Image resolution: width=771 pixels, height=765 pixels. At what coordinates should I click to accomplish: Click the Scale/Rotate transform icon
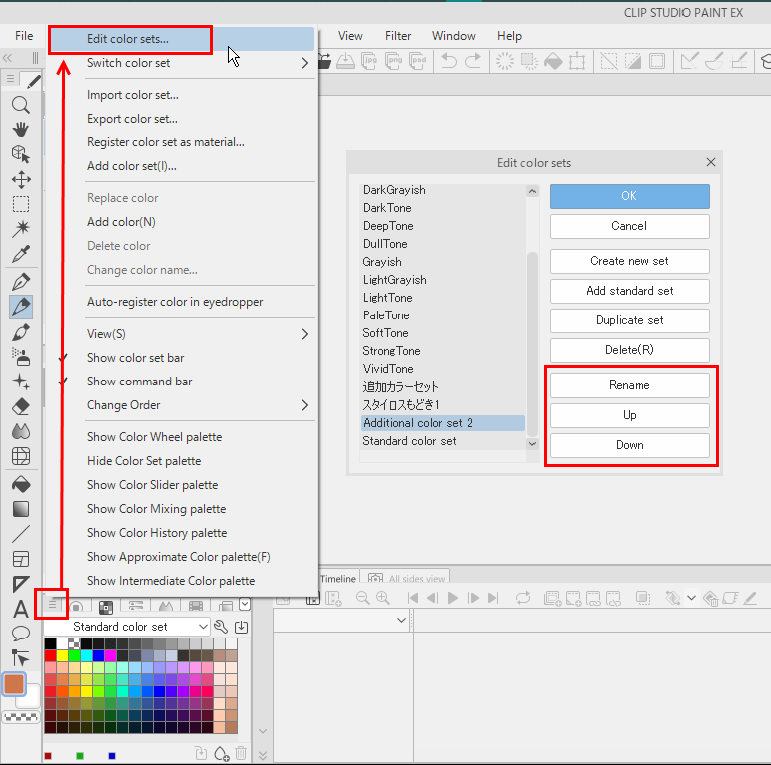point(577,61)
